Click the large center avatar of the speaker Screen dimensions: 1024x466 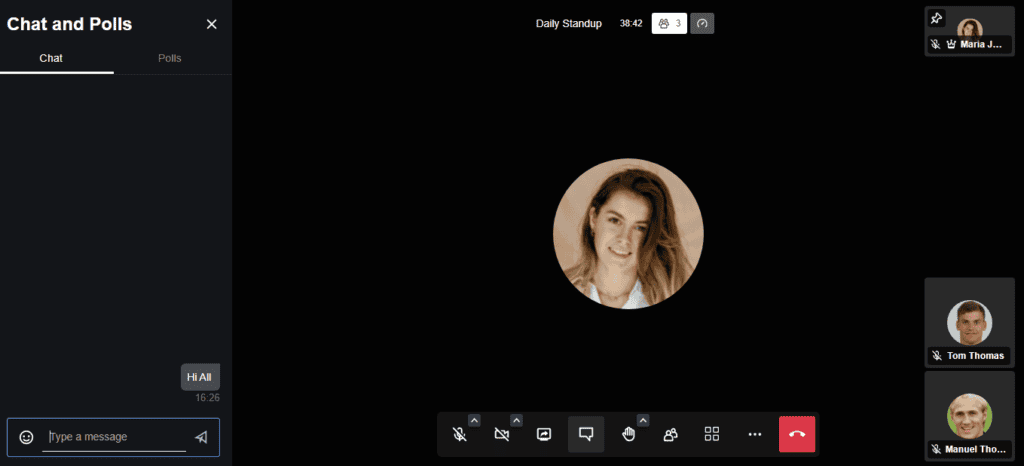628,234
